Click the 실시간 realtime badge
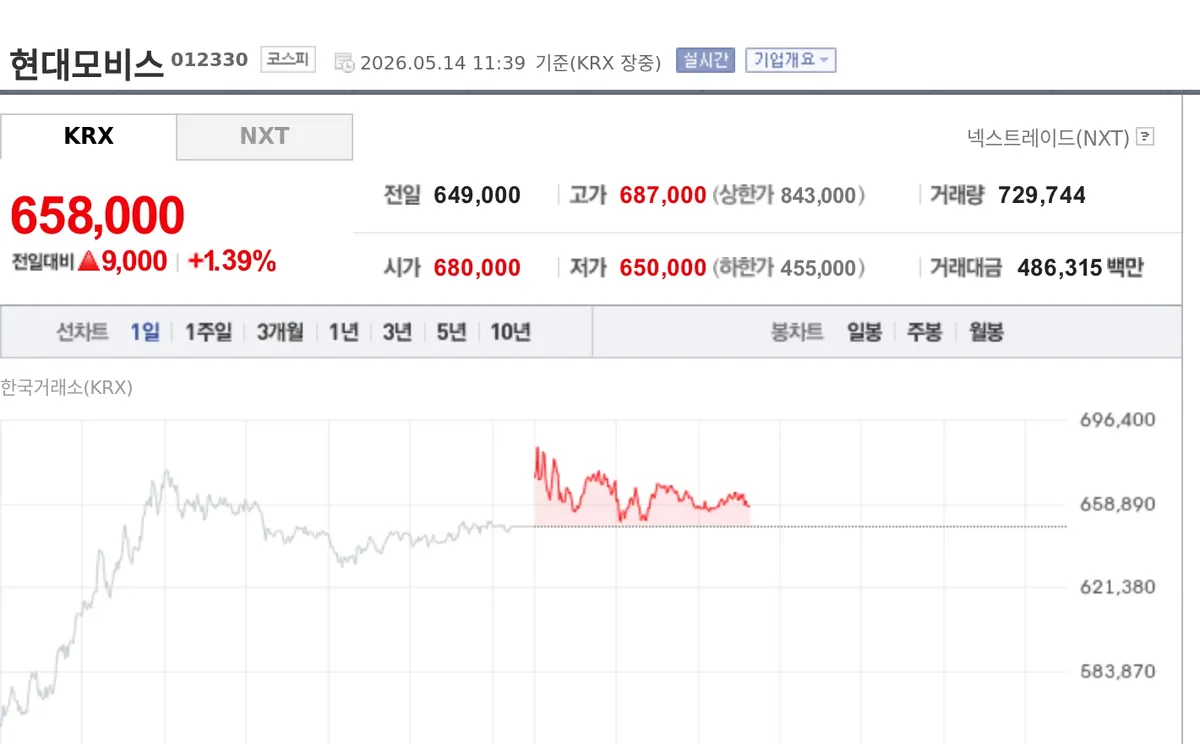Screen dimensions: 1200x744 pos(705,60)
